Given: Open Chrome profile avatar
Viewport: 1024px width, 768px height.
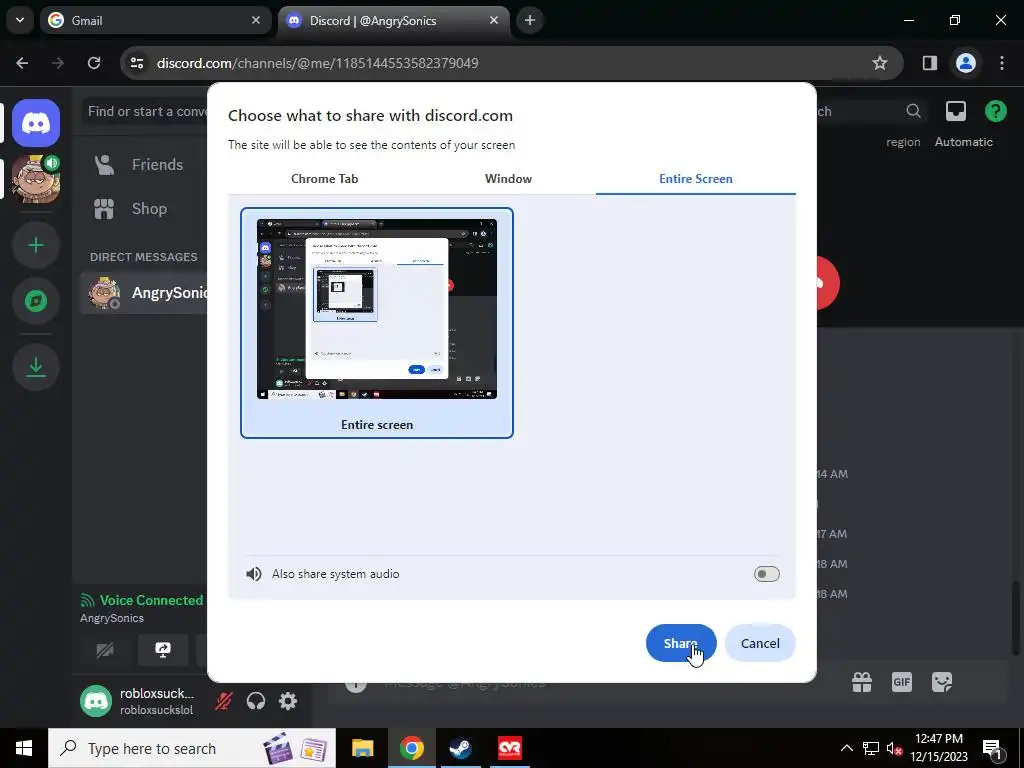Looking at the screenshot, I should pos(966,63).
